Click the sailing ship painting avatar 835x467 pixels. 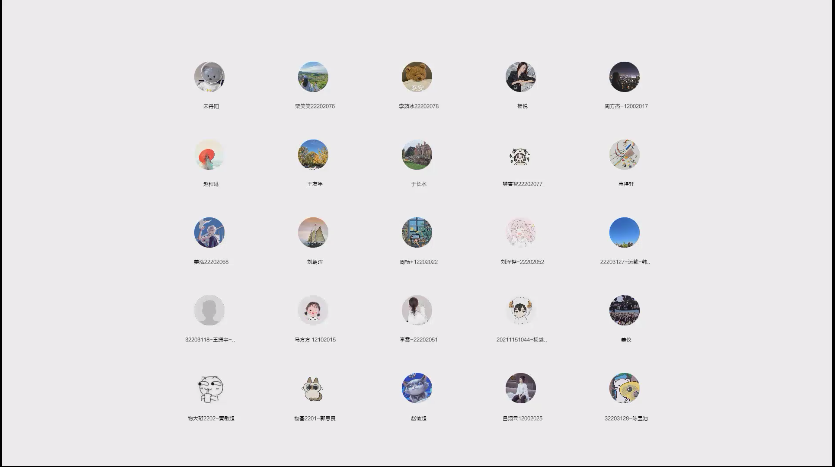pos(313,233)
